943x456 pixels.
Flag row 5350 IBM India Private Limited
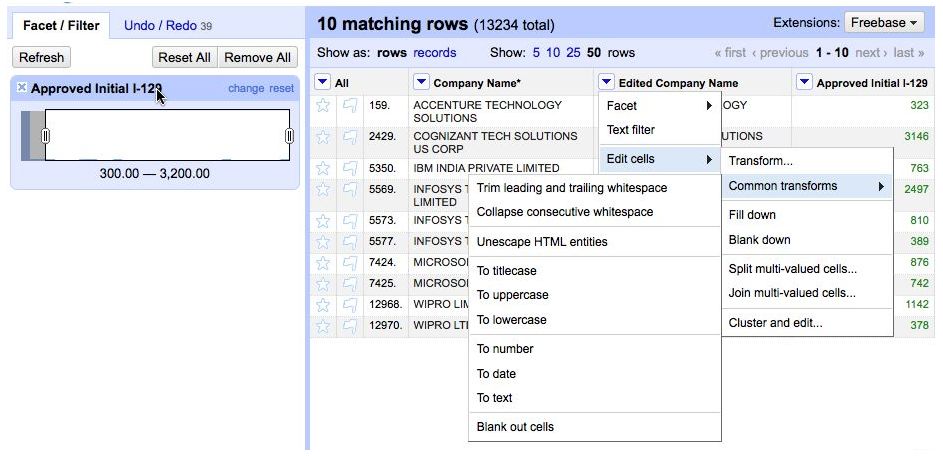point(349,168)
